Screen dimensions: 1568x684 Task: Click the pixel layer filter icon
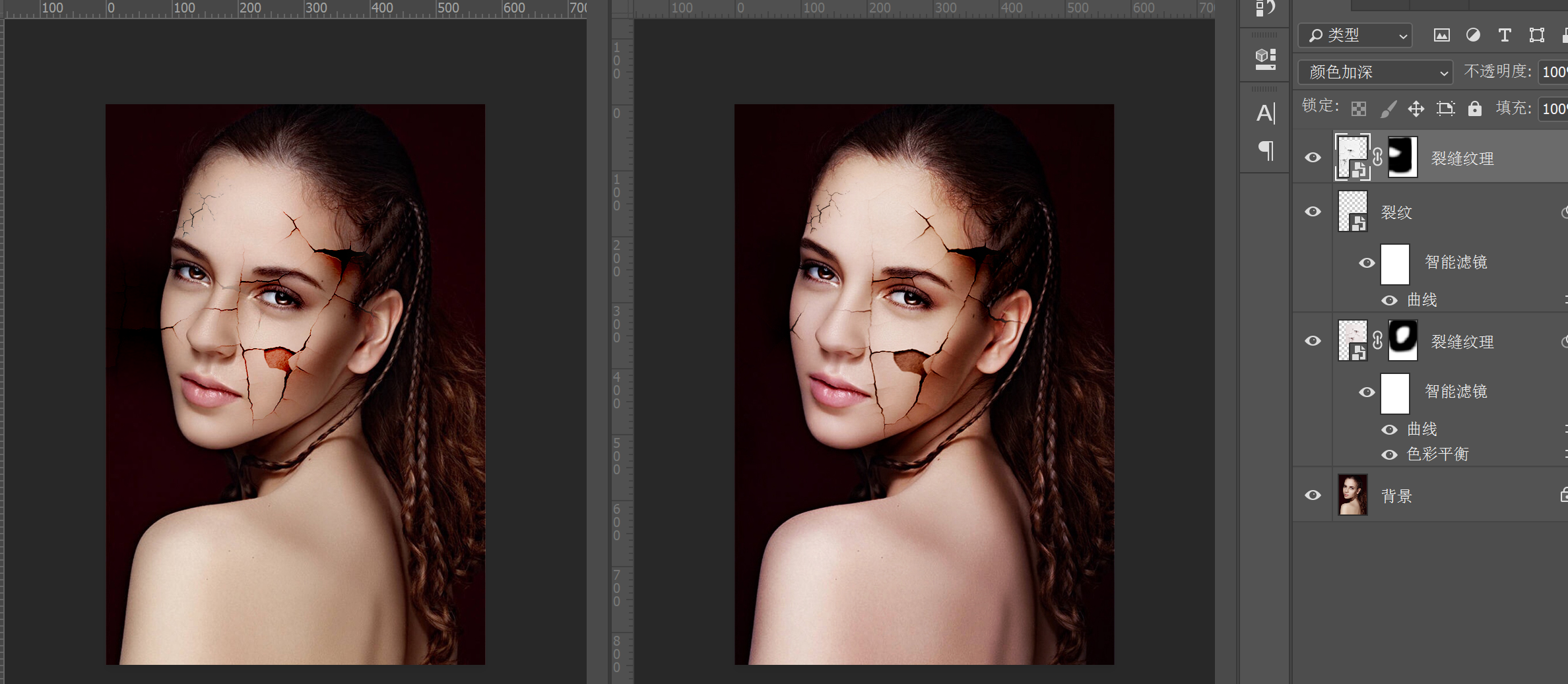1441,36
